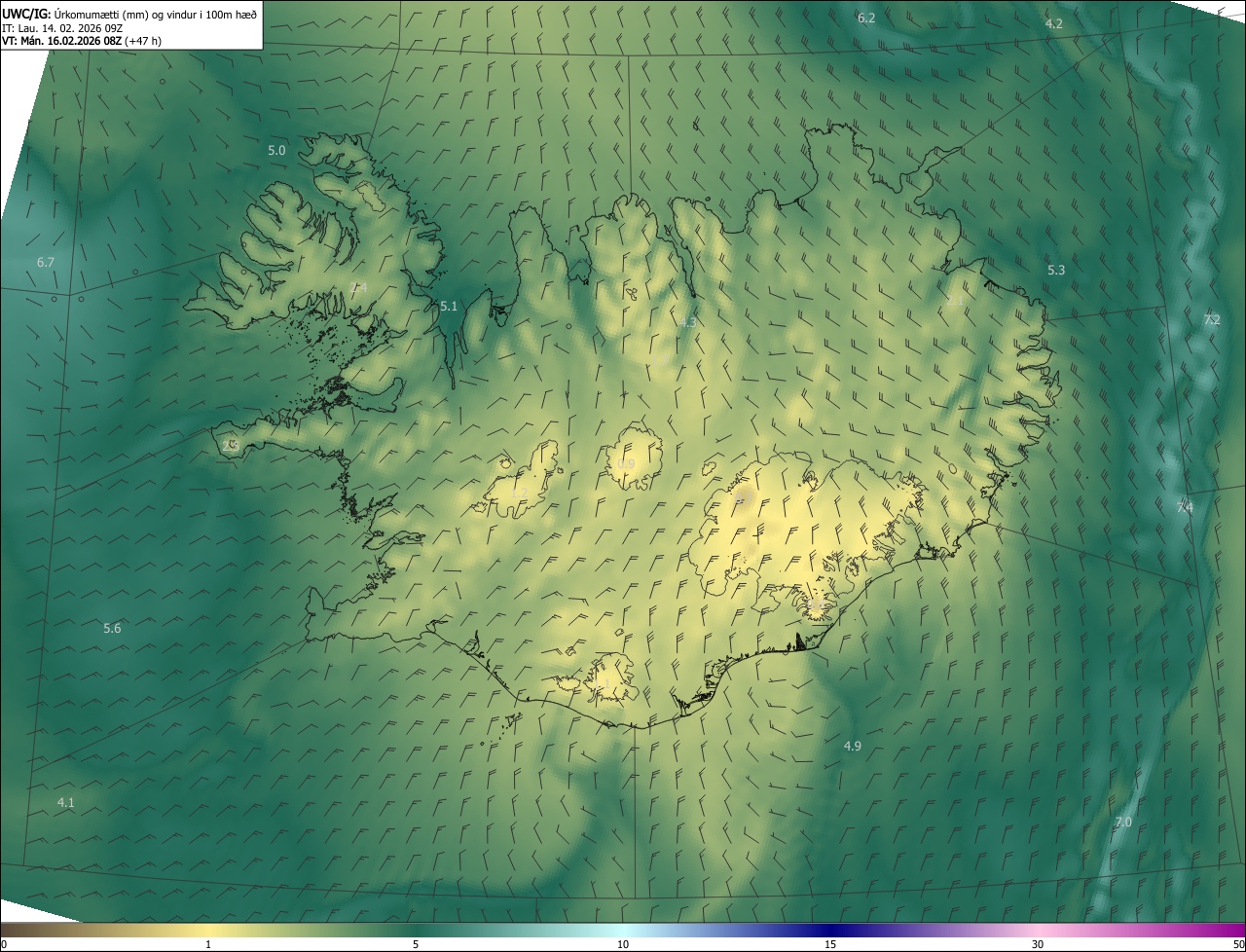Pick the dark navy color on the legend bar
Image resolution: width=1246 pixels, height=952 pixels.
pyautogui.click(x=830, y=930)
